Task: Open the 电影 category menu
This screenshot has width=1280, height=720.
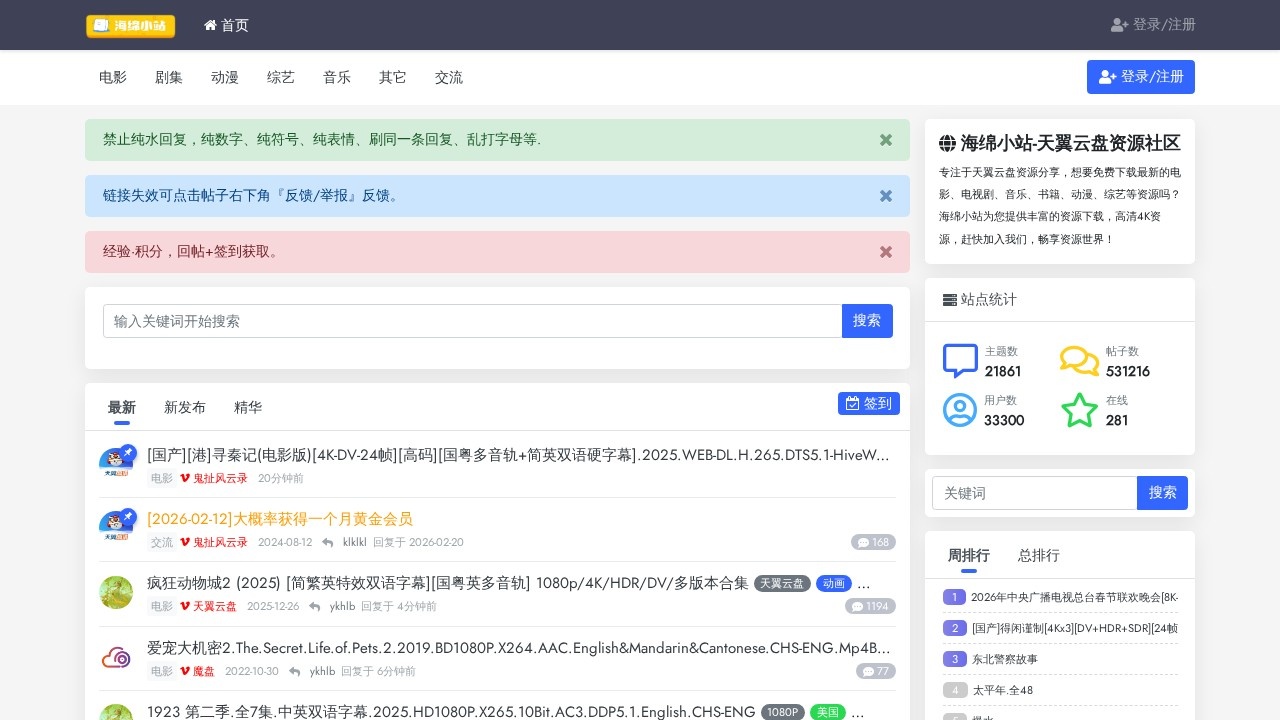Action: 113,77
